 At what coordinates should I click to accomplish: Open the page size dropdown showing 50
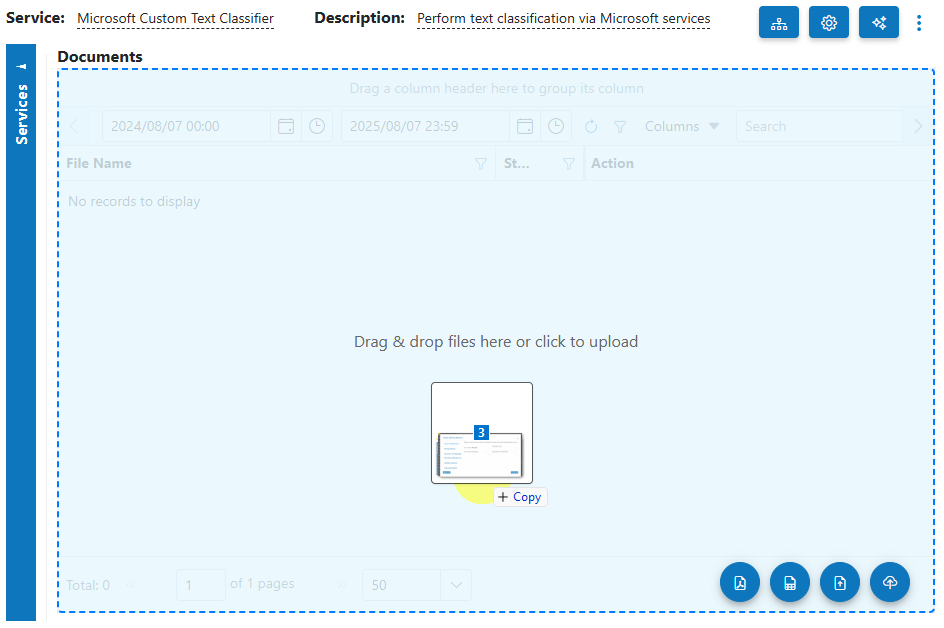coord(416,584)
